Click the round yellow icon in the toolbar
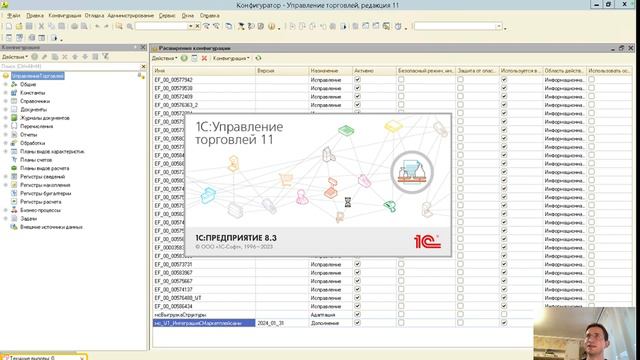 271,26
